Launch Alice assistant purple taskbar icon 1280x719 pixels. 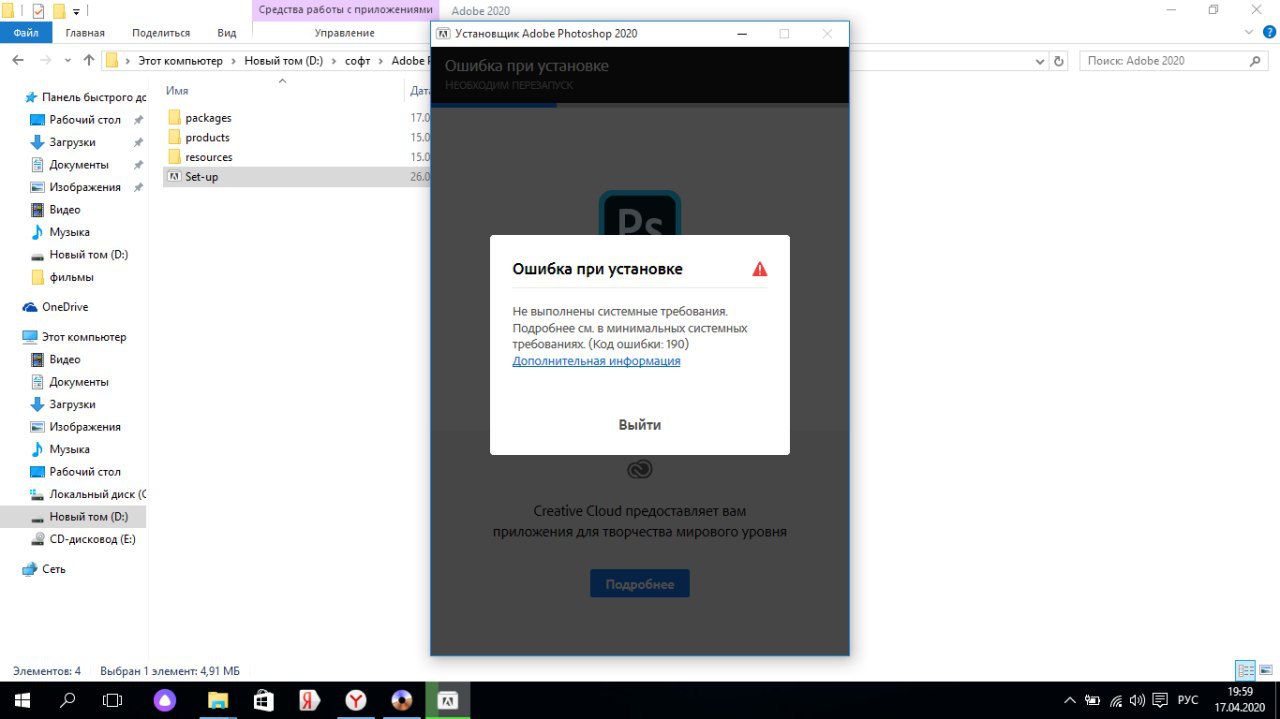[x=166, y=700]
